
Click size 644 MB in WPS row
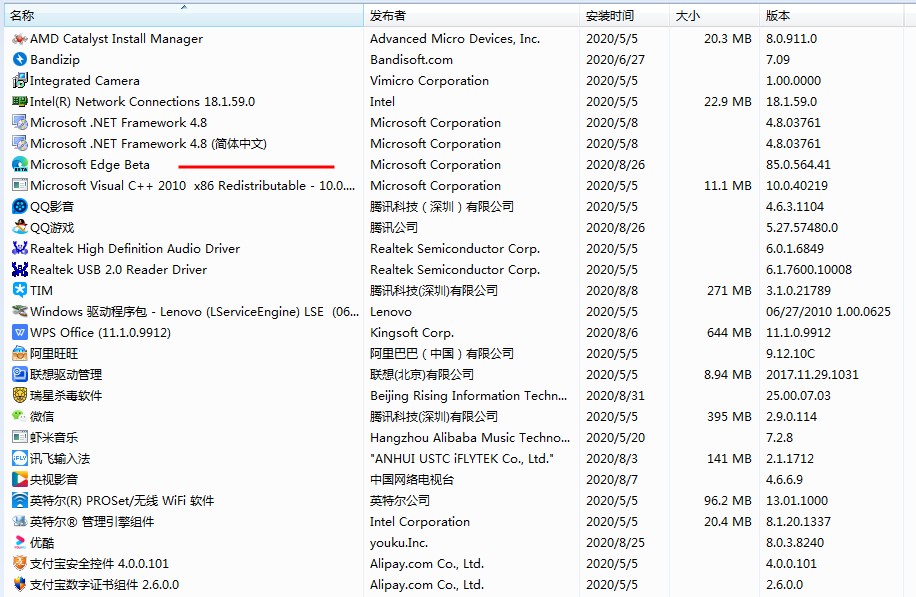point(729,332)
